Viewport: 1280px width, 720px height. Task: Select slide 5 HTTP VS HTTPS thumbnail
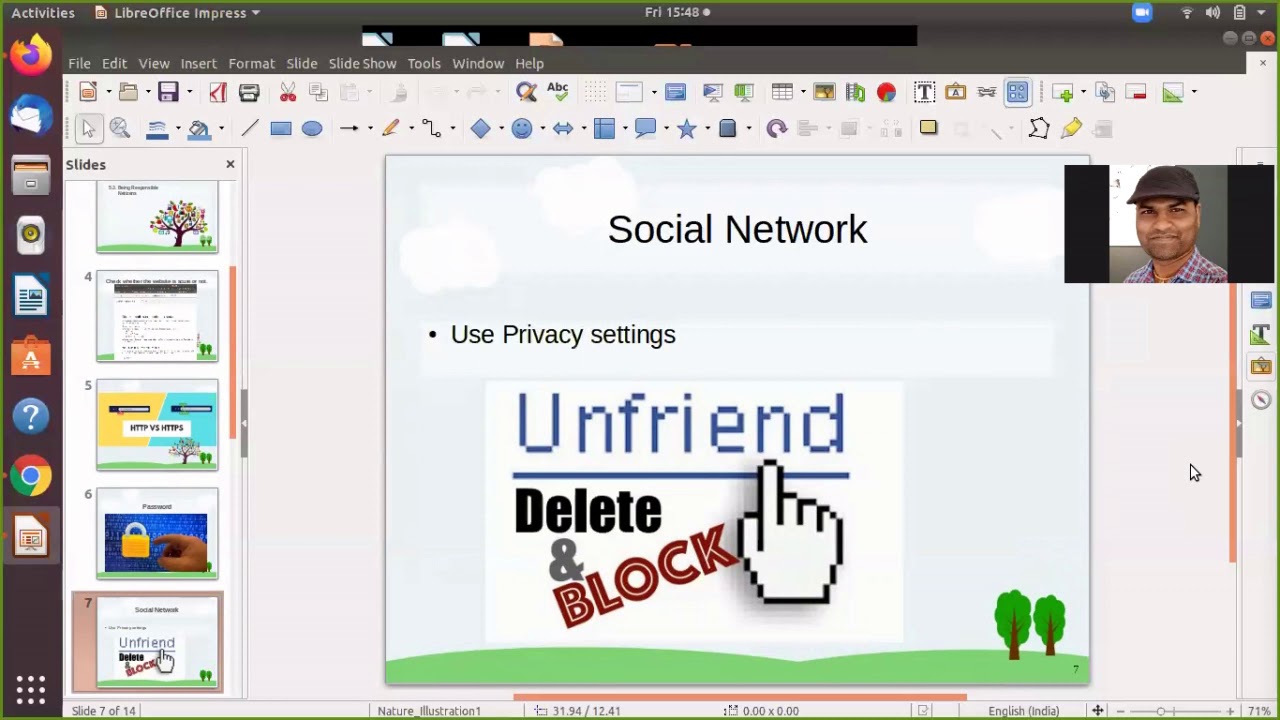coord(157,425)
